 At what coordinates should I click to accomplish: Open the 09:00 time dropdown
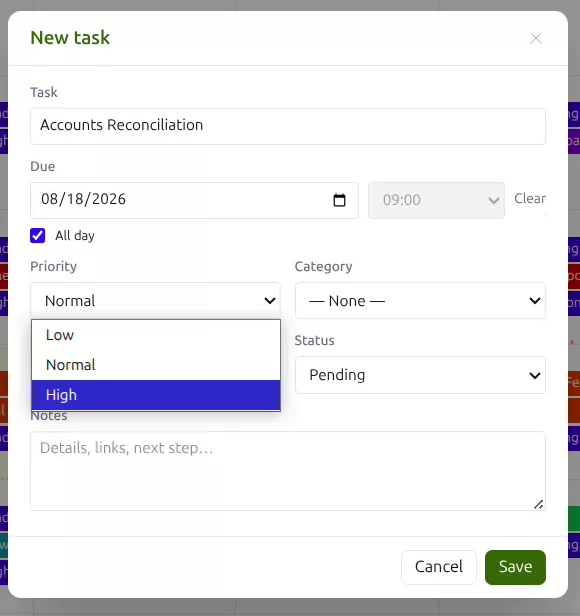[436, 200]
